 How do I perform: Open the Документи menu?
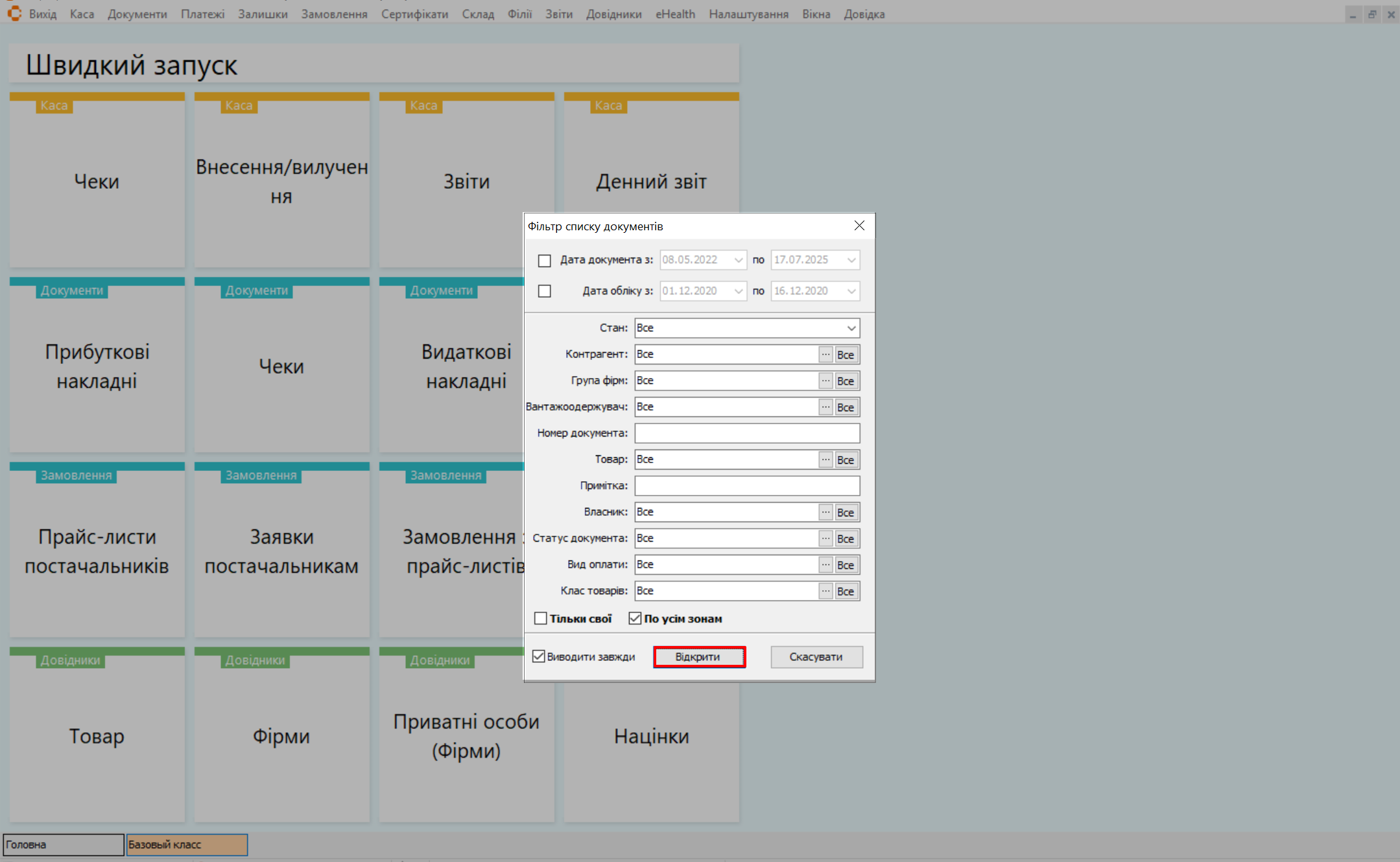click(x=137, y=14)
